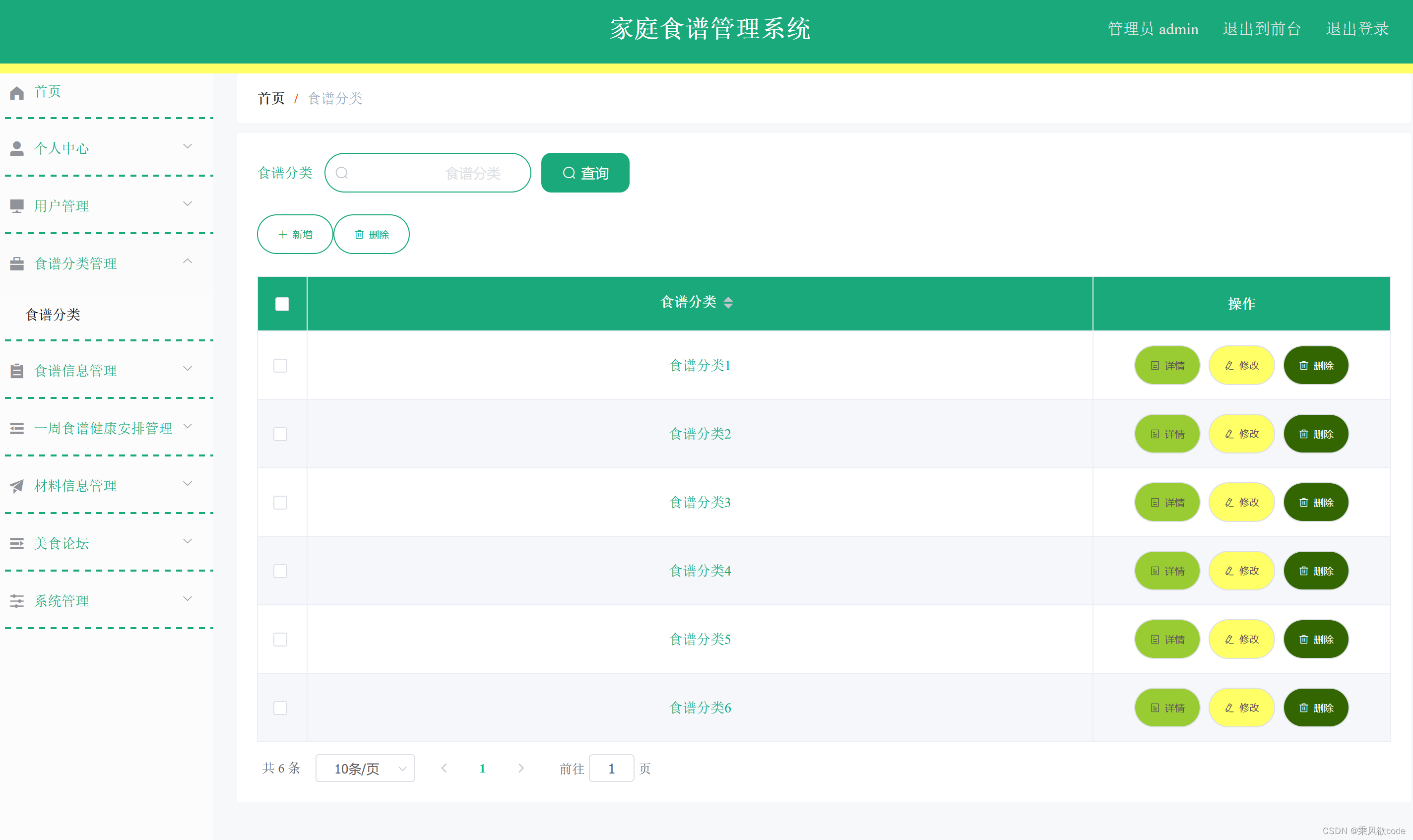The height and width of the screenshot is (840, 1413).
Task: Click the home icon beside 首页
Action: 16,92
